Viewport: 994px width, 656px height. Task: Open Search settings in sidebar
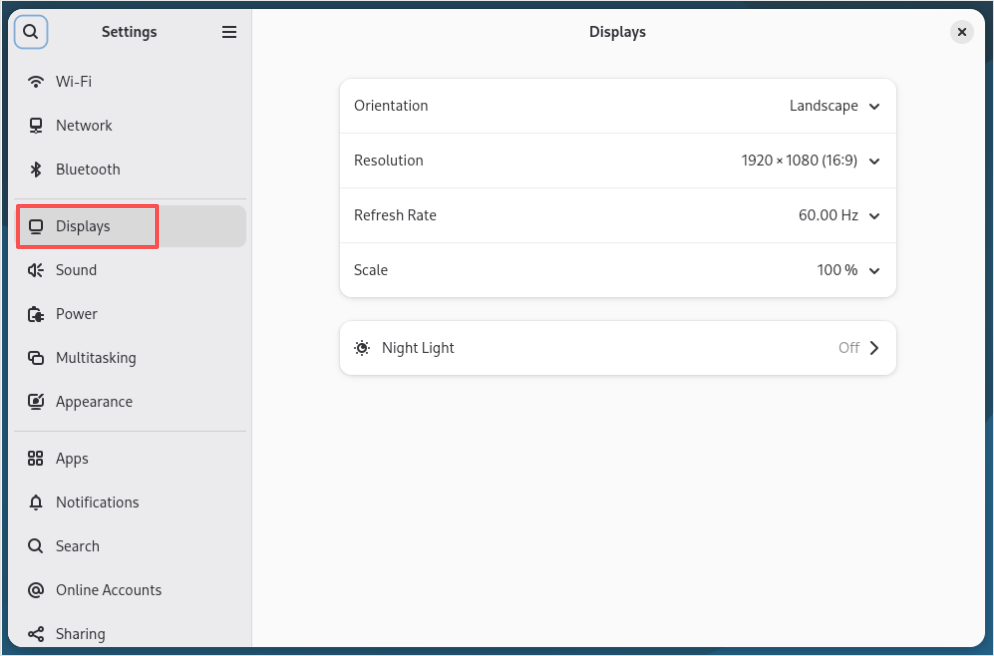tap(77, 546)
